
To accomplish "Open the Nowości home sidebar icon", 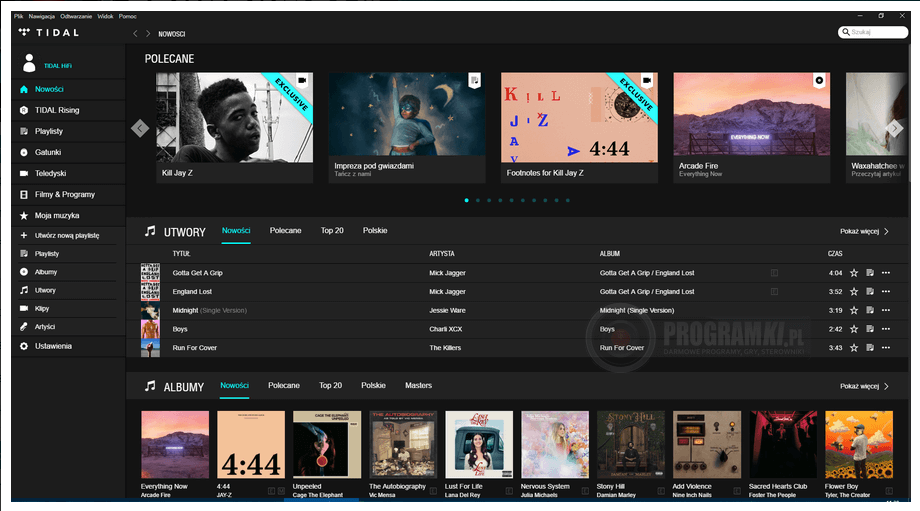I will (24, 89).
